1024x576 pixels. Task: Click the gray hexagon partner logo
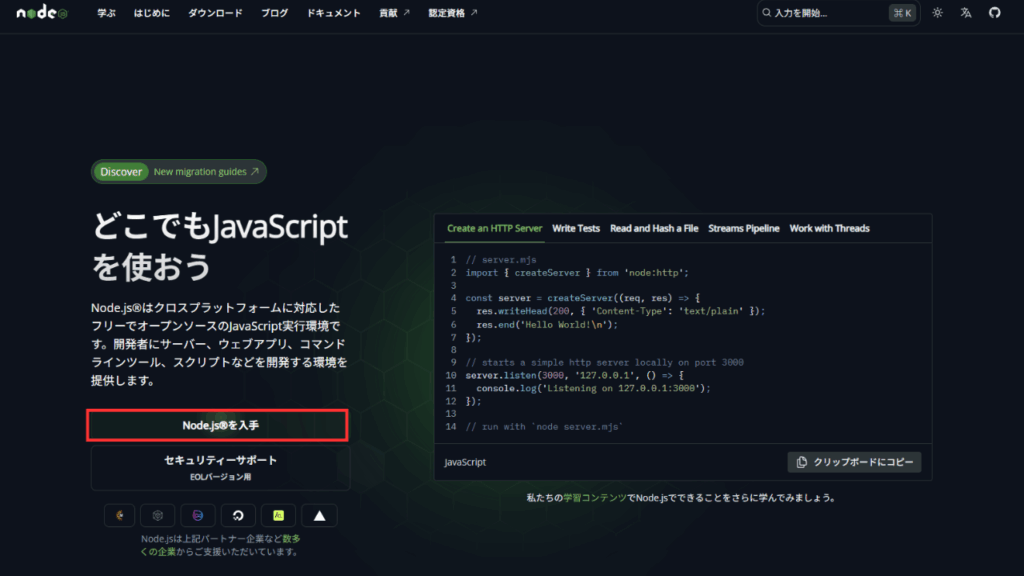[159, 515]
